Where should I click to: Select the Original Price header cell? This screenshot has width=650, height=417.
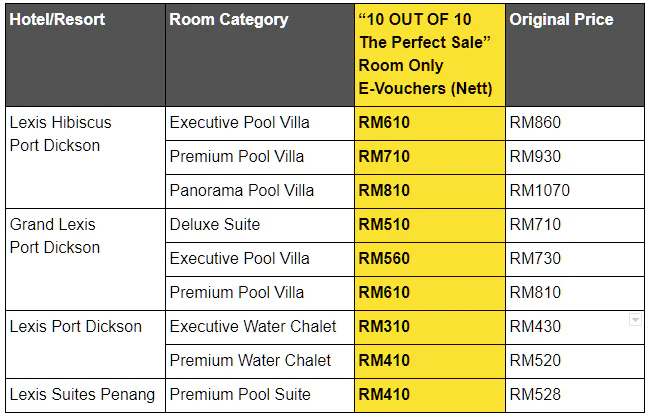coord(575,55)
